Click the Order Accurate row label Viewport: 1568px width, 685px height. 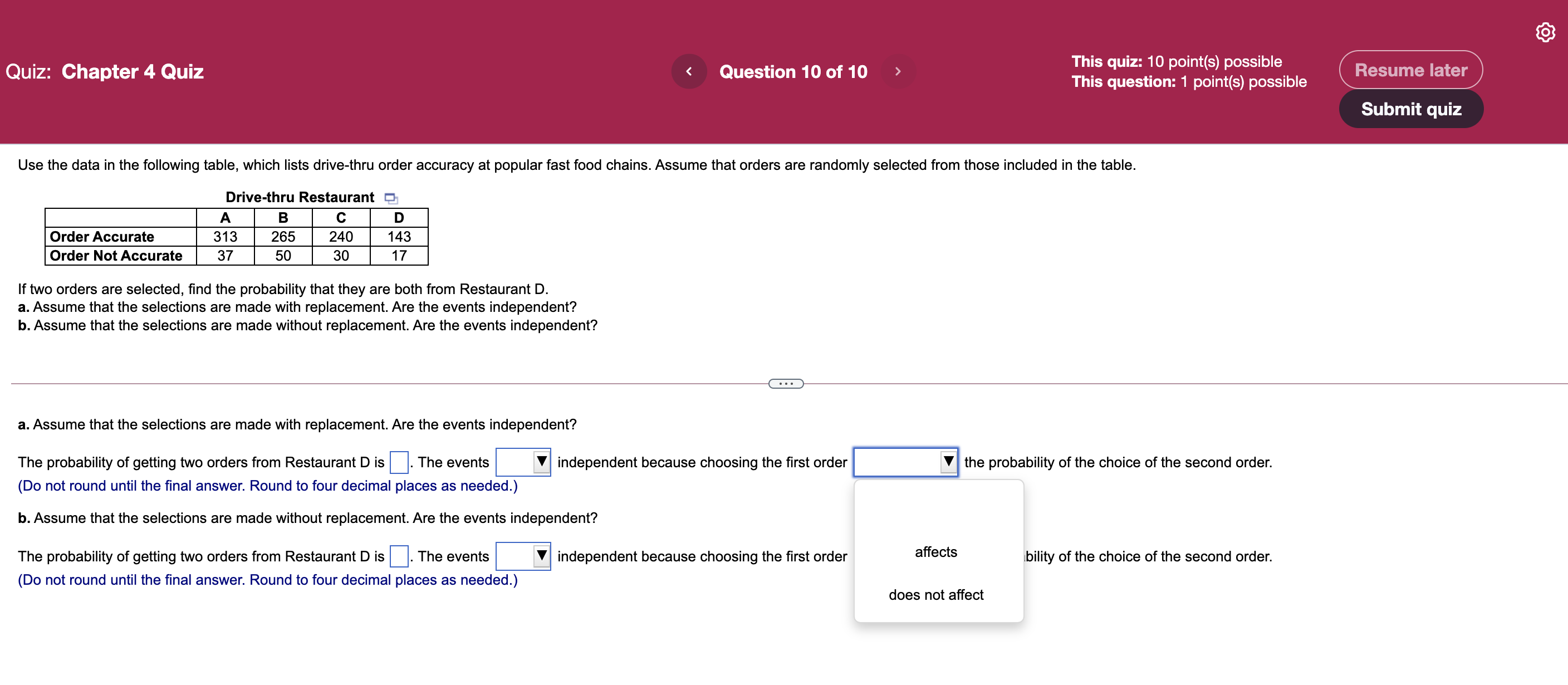tap(102, 237)
